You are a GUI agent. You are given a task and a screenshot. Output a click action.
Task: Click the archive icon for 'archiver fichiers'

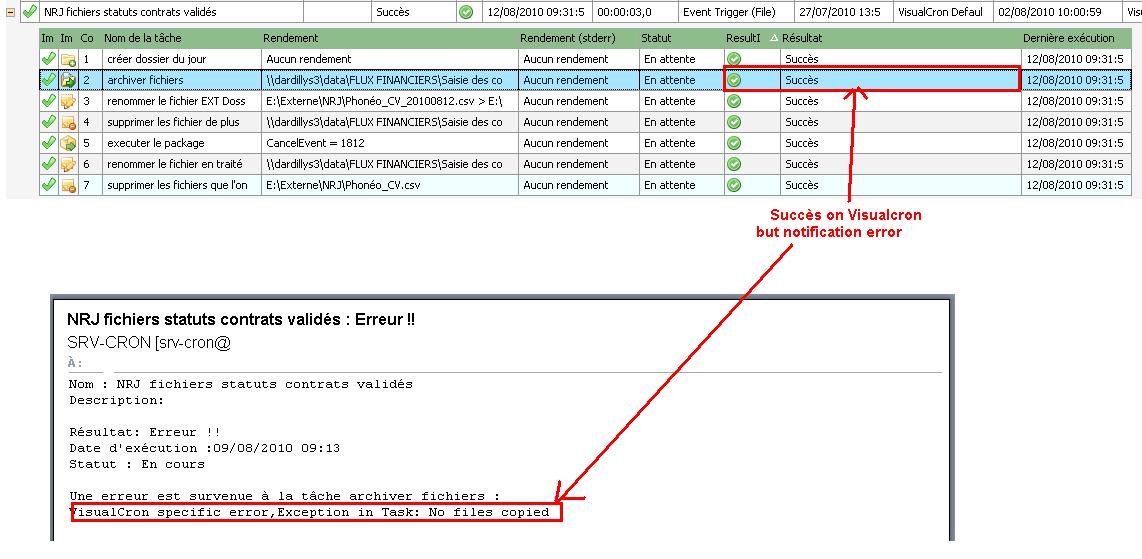[x=68, y=80]
